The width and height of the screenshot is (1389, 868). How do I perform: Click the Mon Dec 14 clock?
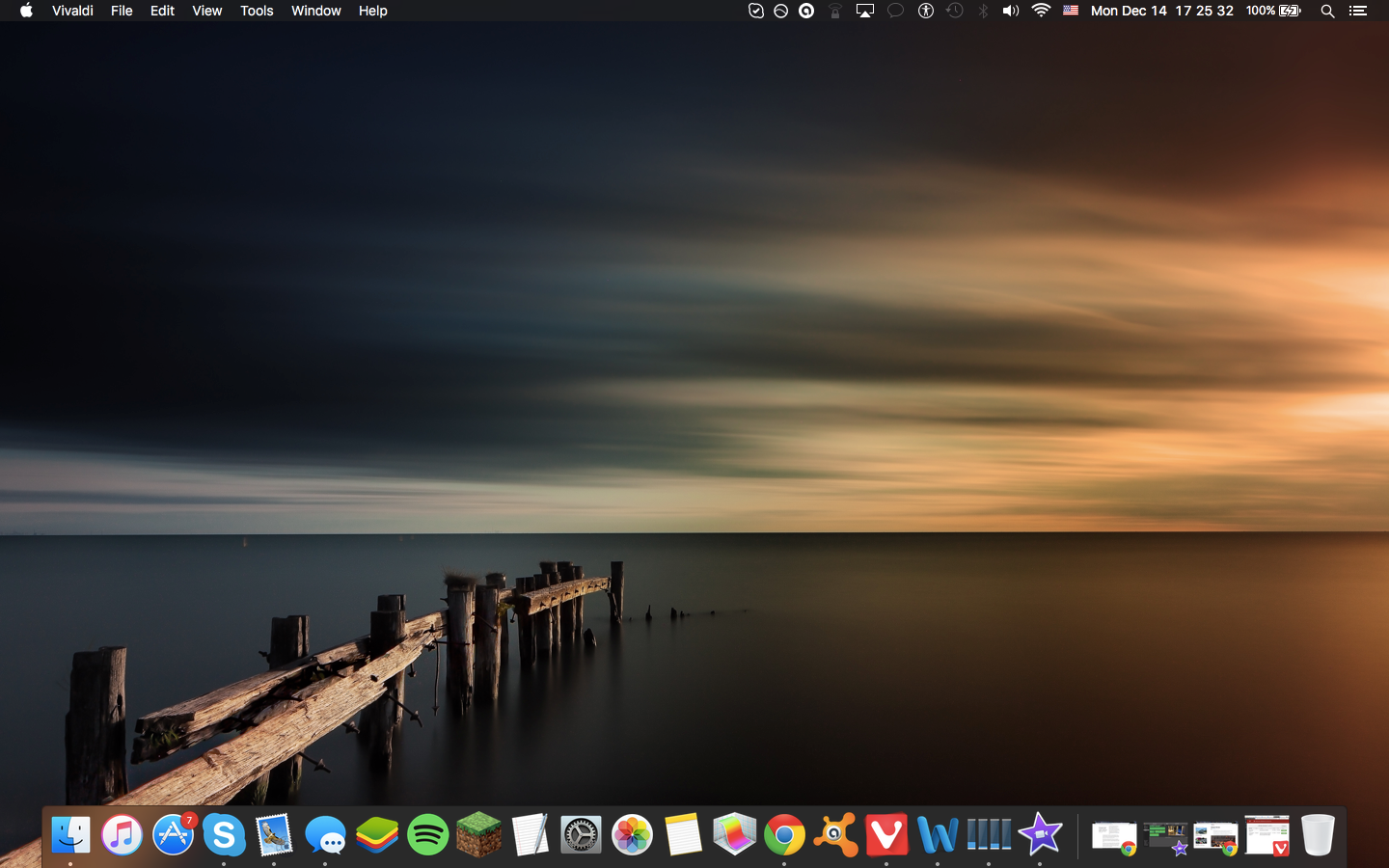[1162, 11]
